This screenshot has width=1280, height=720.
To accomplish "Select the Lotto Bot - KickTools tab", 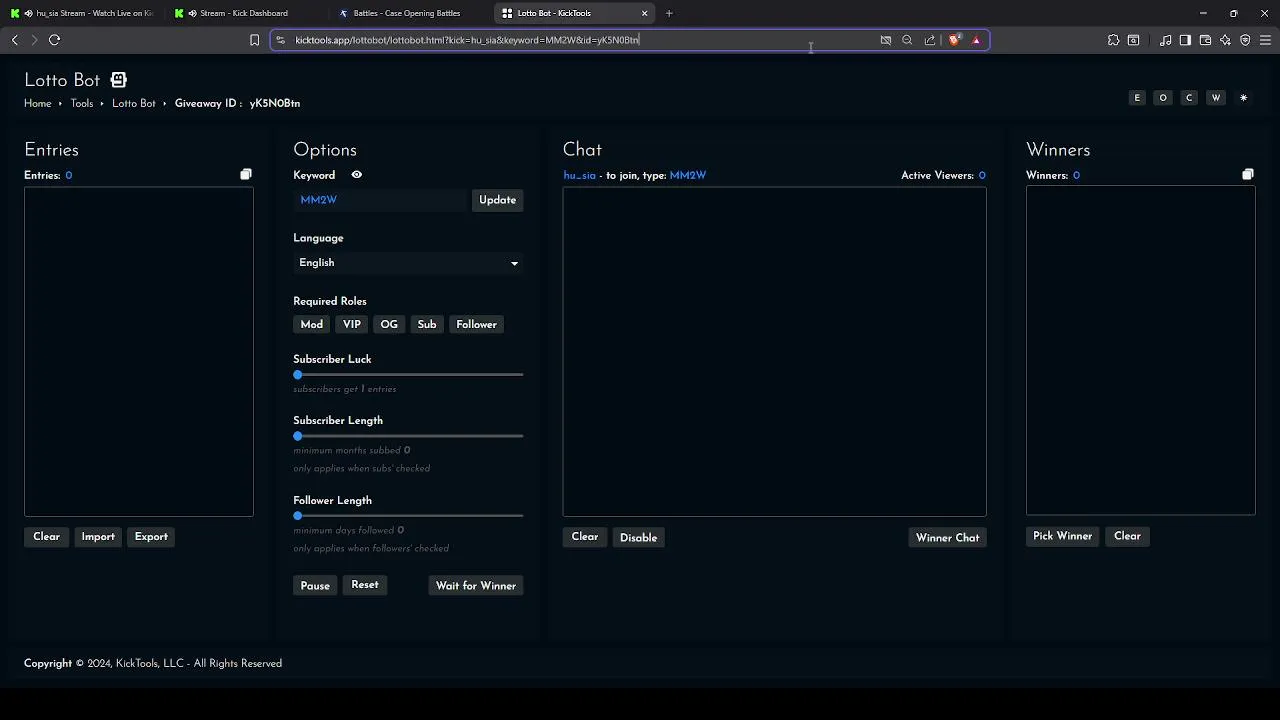I will click(573, 13).
